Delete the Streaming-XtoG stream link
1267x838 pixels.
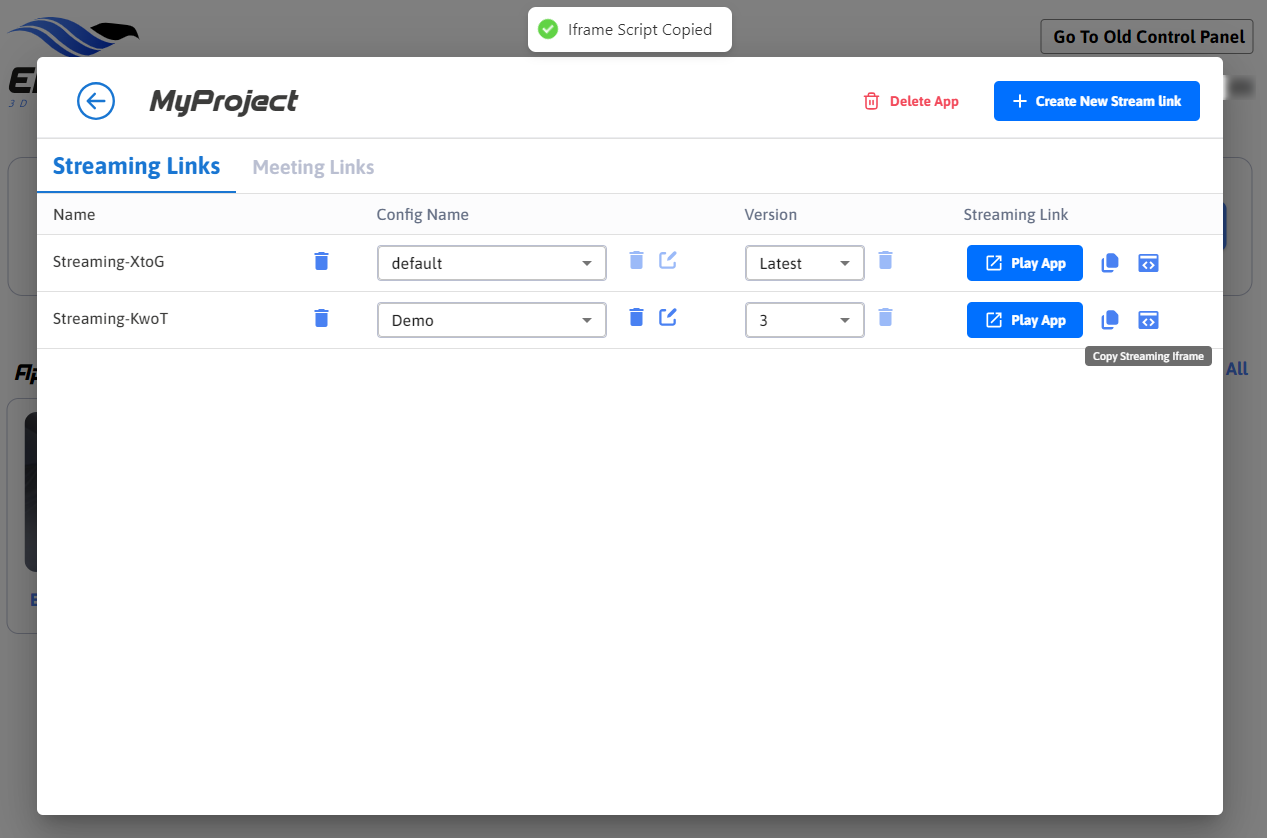point(321,262)
